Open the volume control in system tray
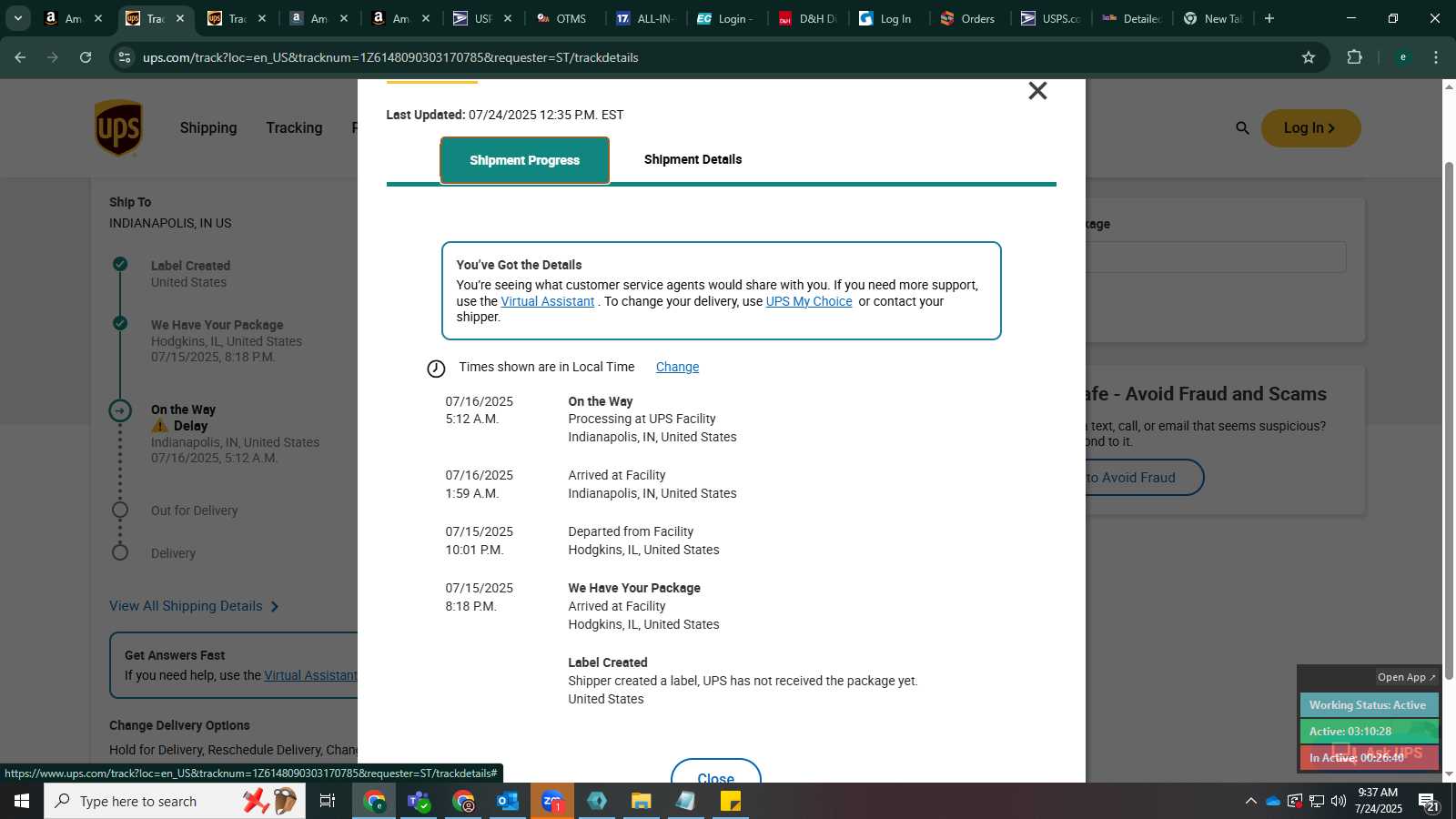 pos(1339,801)
